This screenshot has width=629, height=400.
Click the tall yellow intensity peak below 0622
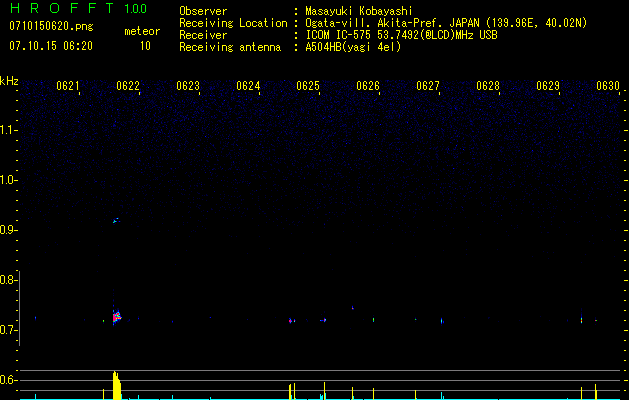pos(117,385)
